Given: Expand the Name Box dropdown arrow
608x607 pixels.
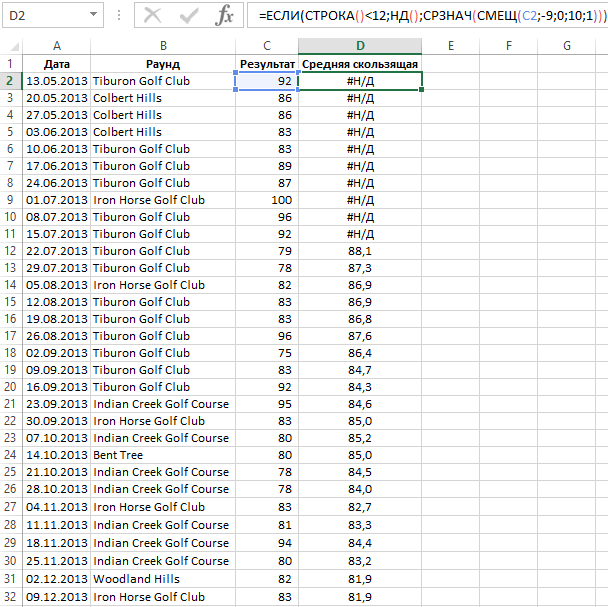Looking at the screenshot, I should pos(93,15).
